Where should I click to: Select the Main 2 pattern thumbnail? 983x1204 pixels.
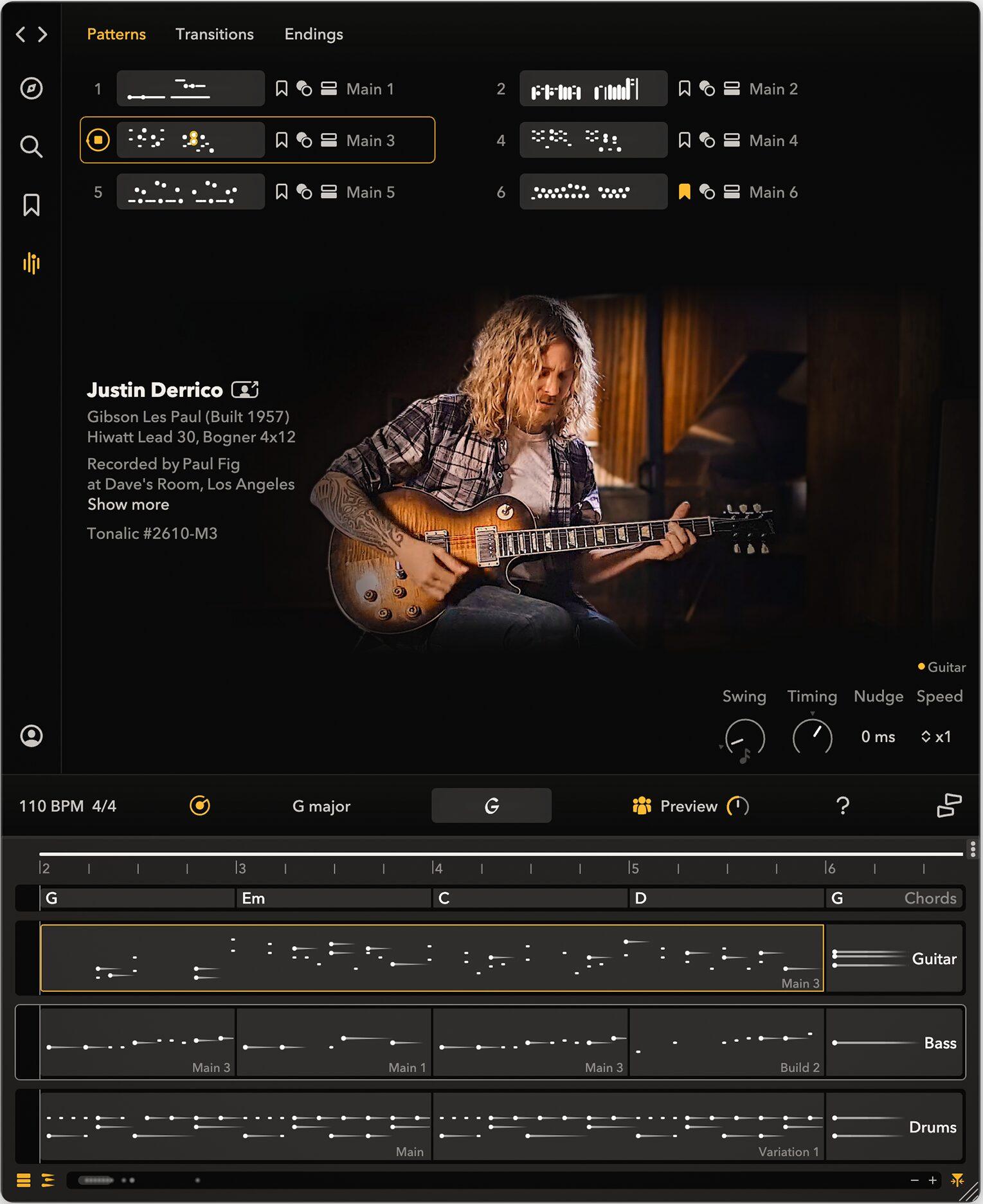pos(593,89)
